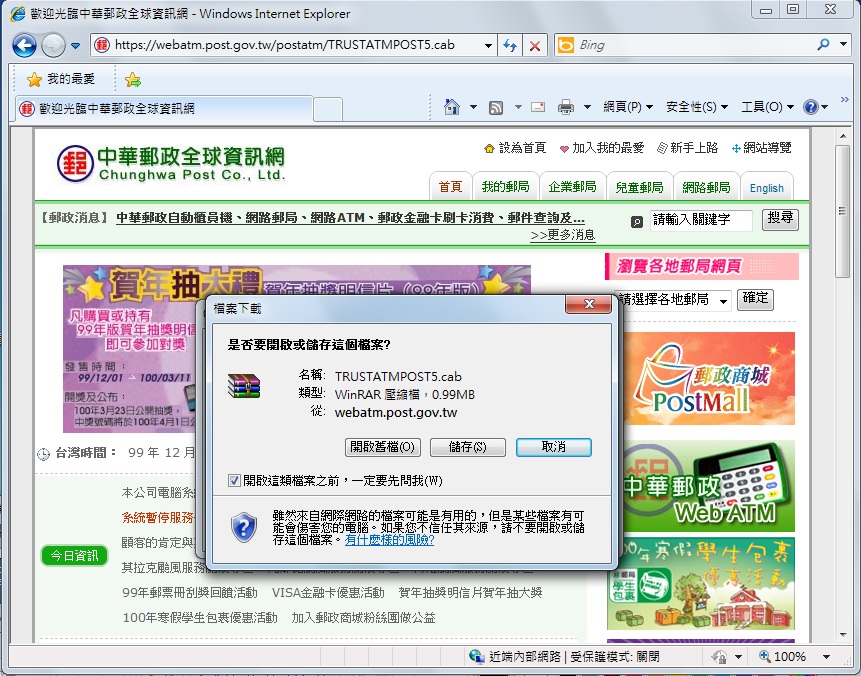Open the 賀年抽獎明信片賀年抽大獎 link
The image size is (861, 676).
pos(470,593)
